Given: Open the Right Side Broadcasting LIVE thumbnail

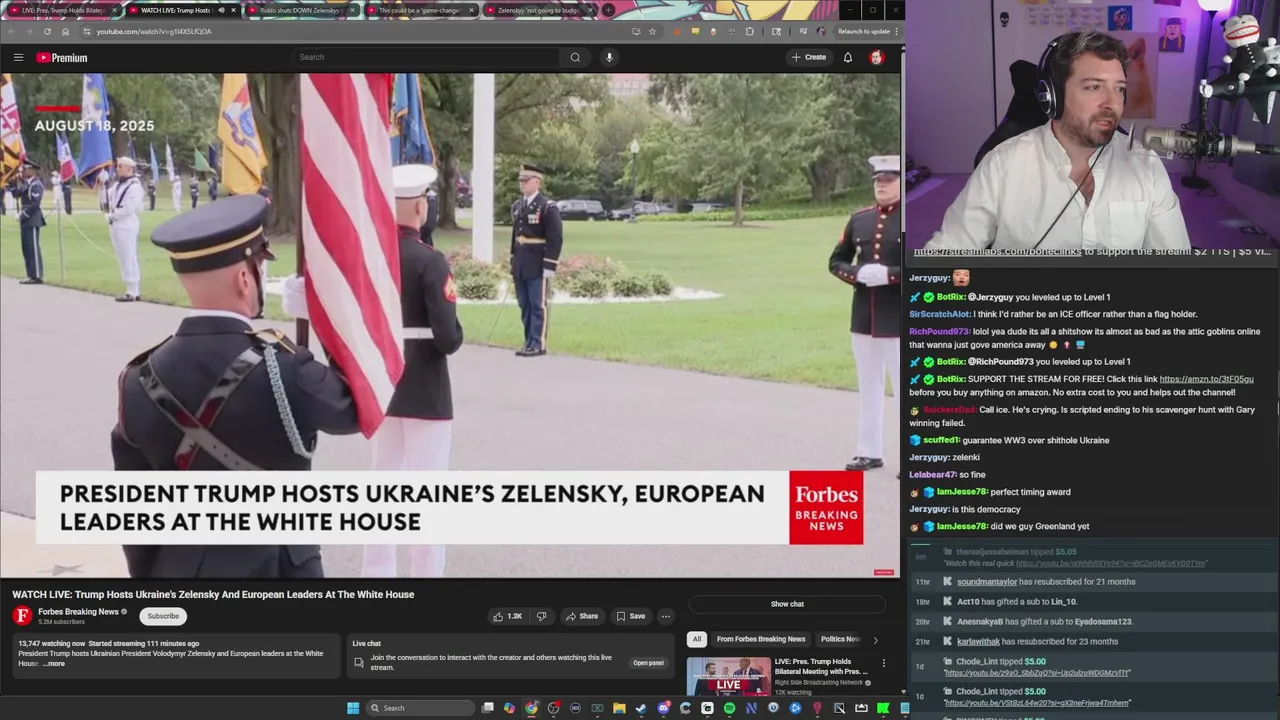Looking at the screenshot, I should [728, 676].
